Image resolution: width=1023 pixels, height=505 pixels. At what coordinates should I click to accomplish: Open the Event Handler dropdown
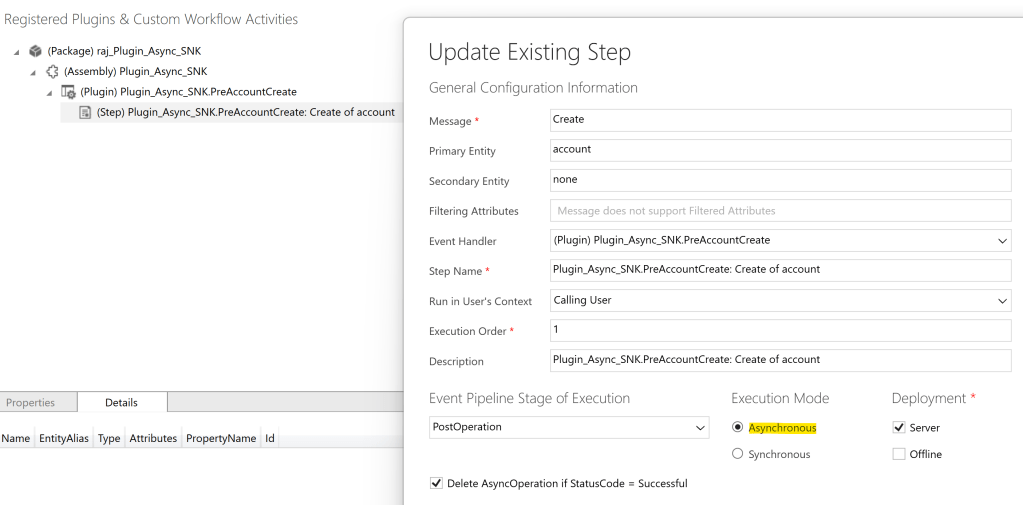[x=1002, y=241]
